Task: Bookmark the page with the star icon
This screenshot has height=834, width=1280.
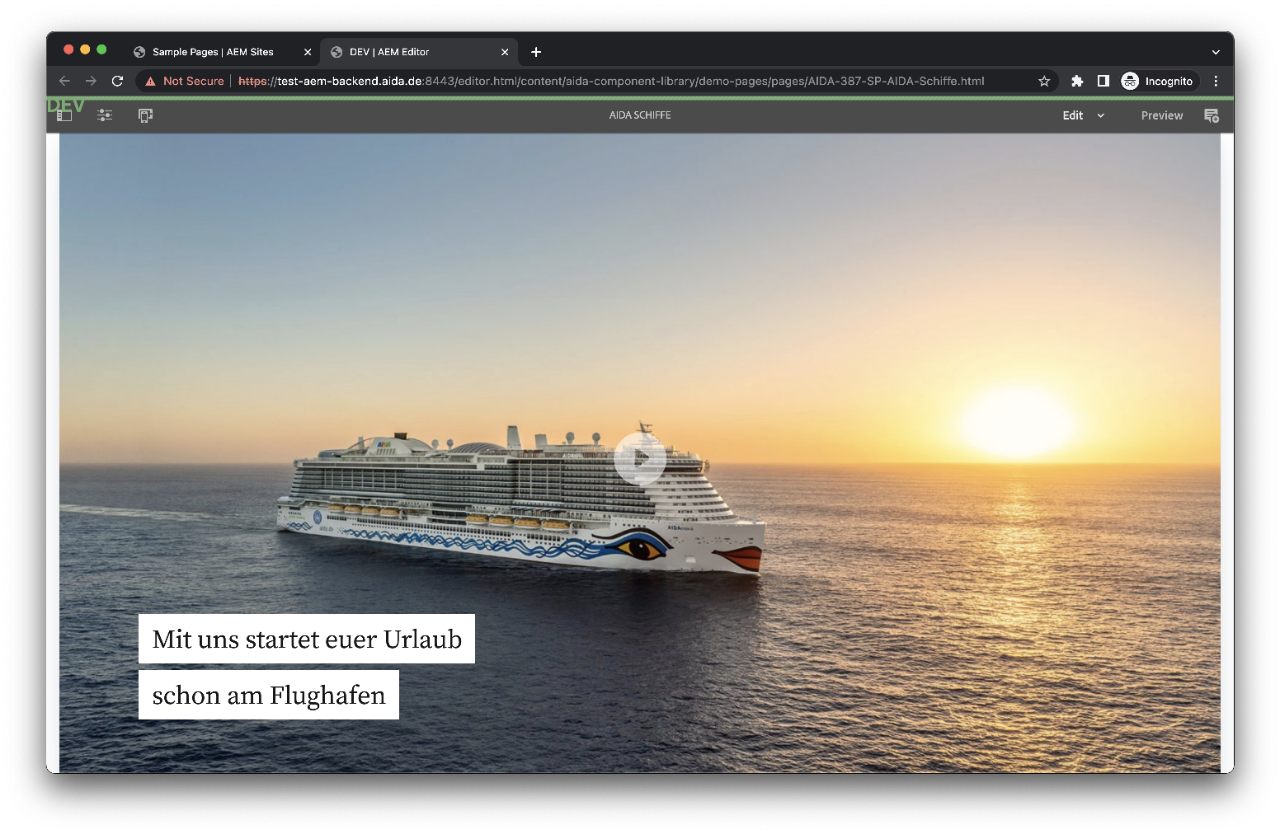Action: point(1043,80)
